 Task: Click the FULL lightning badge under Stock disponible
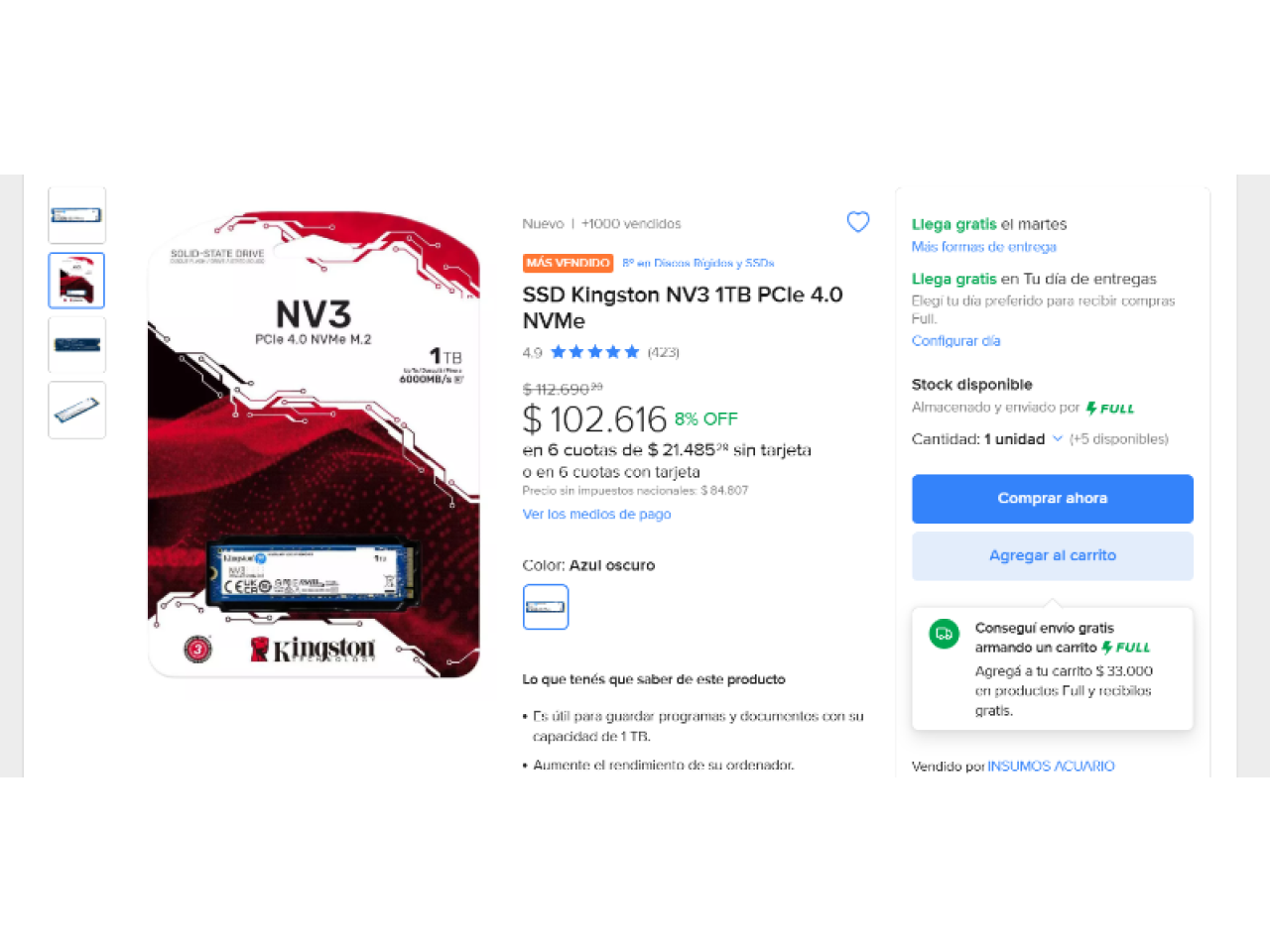(1109, 408)
